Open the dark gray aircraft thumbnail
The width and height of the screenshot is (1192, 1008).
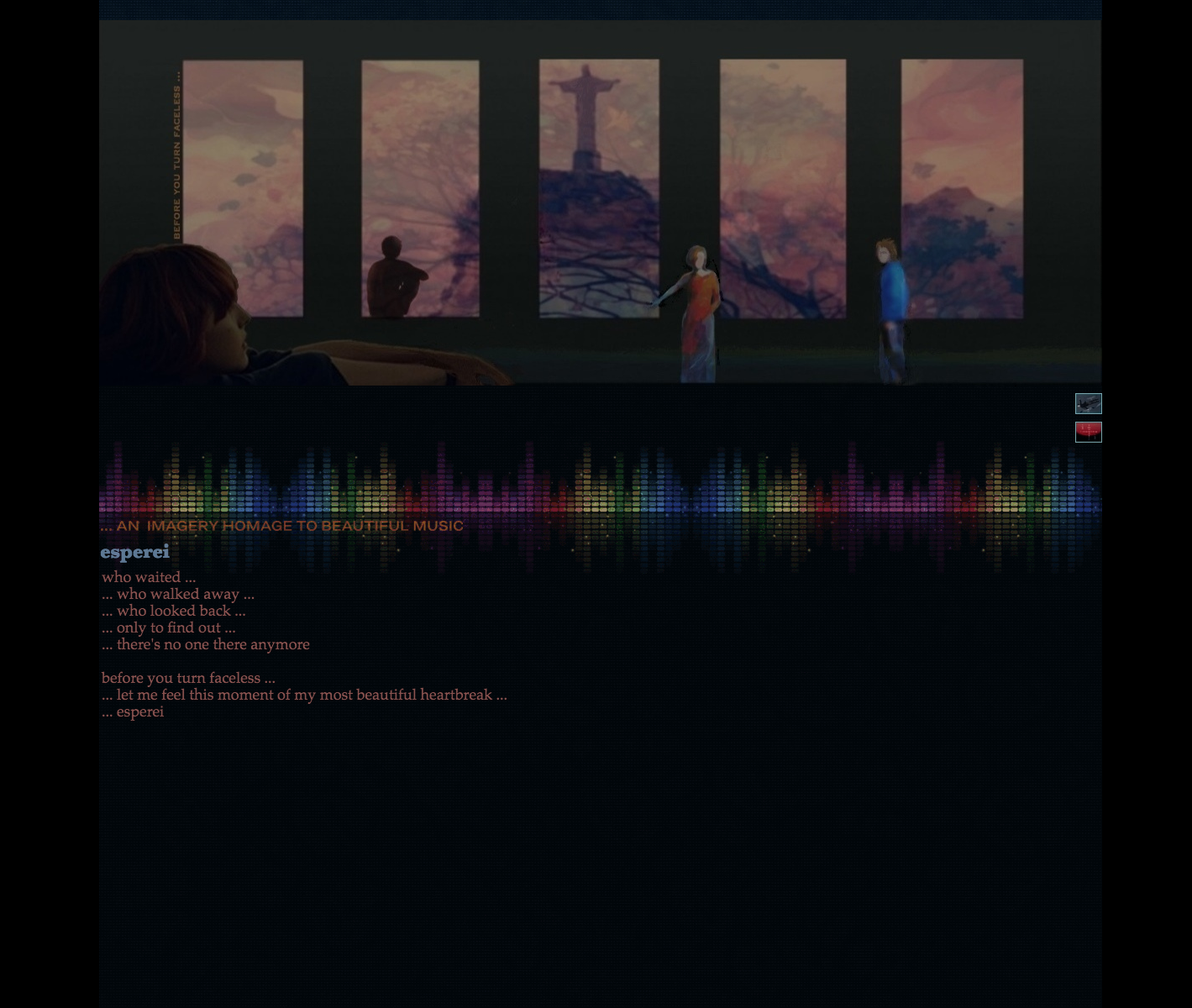(x=1088, y=404)
